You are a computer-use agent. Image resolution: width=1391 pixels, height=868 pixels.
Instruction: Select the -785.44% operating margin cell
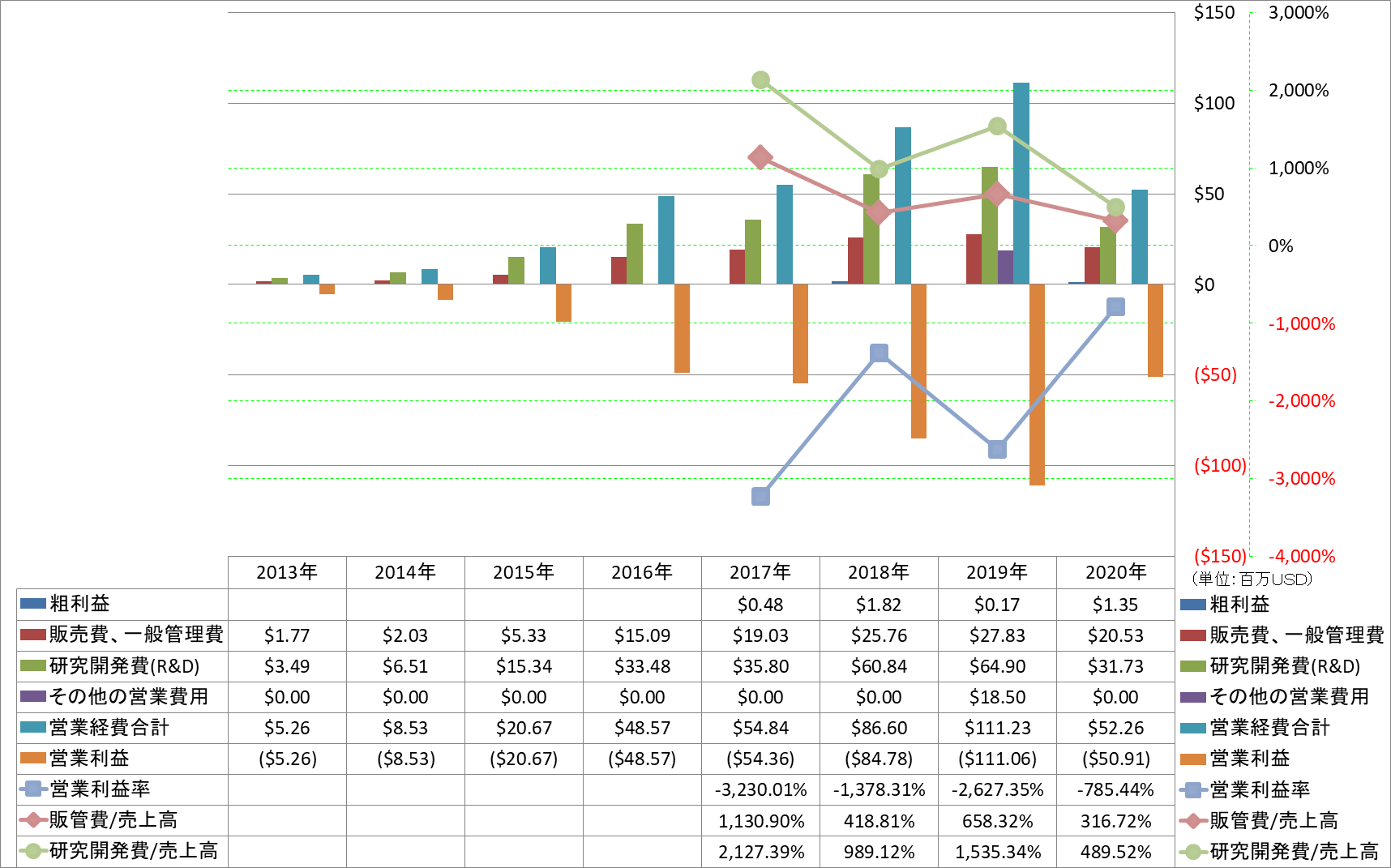[x=1115, y=789]
